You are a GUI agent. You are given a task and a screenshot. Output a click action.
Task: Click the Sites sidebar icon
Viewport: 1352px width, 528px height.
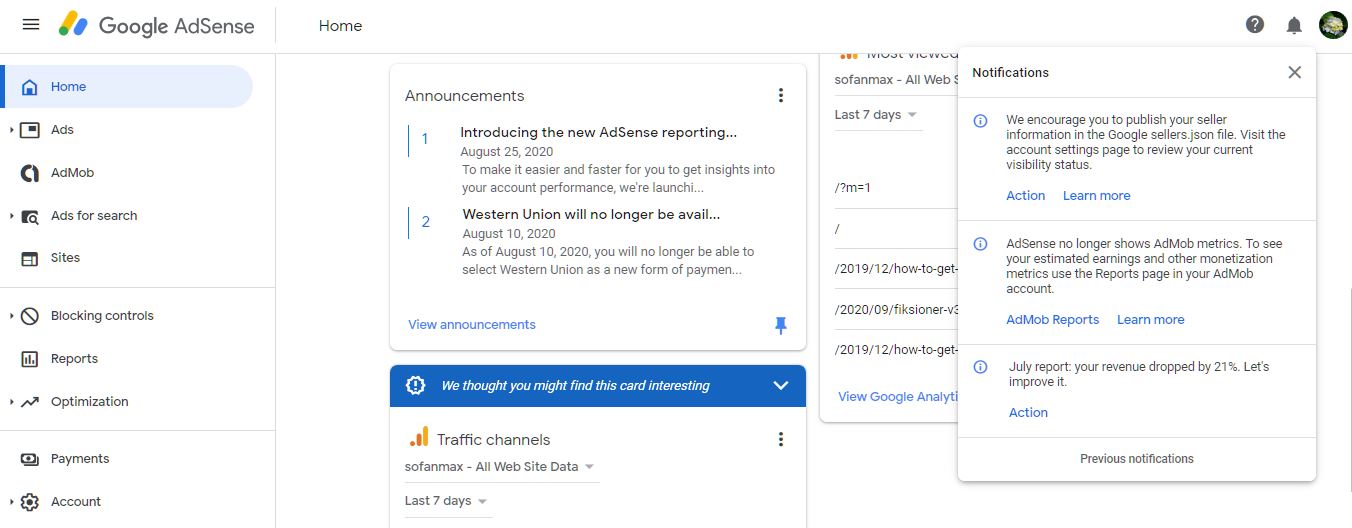pyautogui.click(x=30, y=258)
